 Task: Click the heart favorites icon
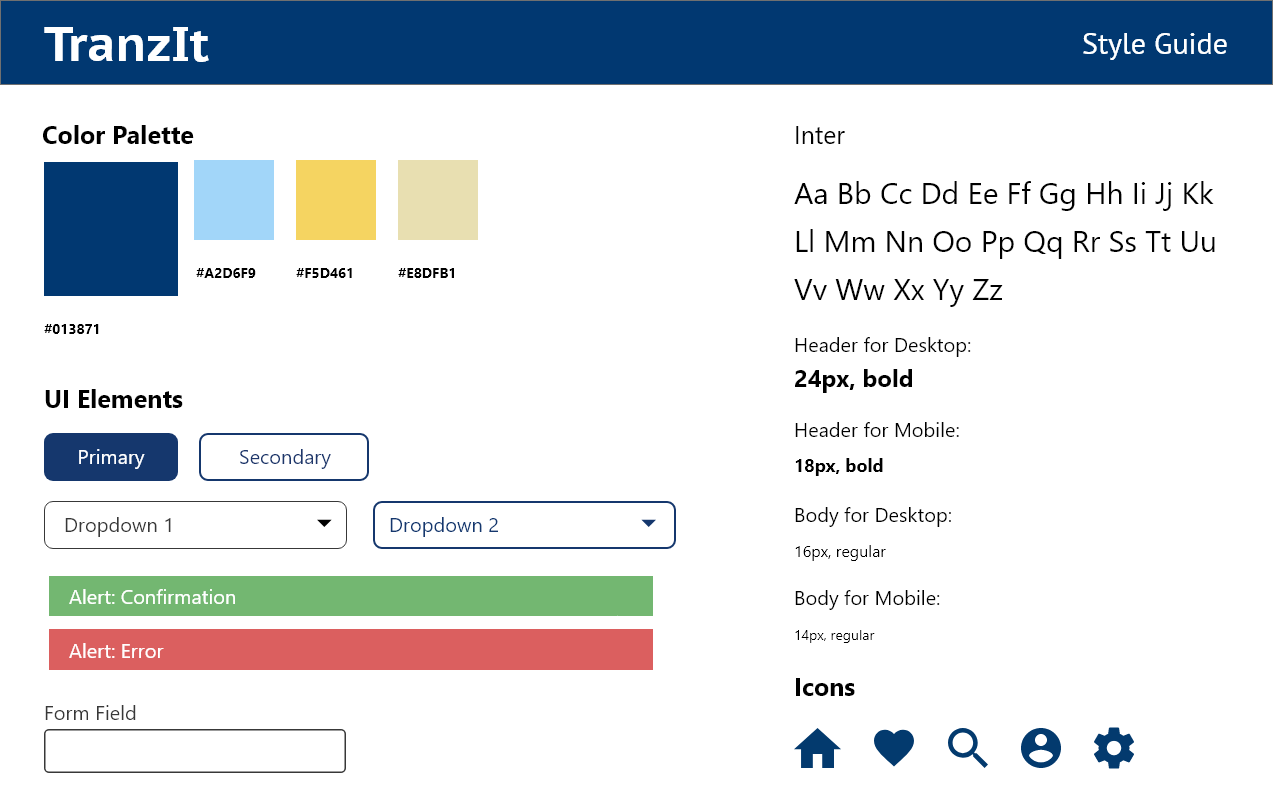893,748
